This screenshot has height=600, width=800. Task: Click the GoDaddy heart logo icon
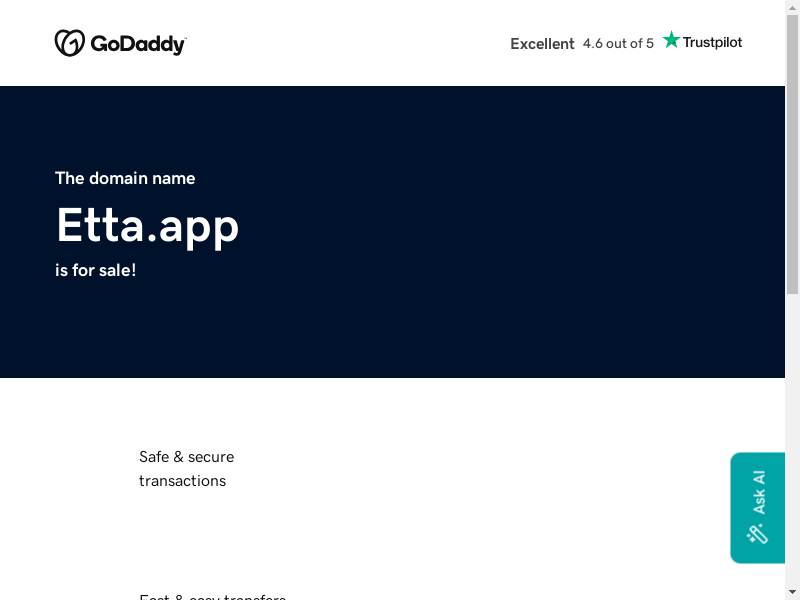coord(69,43)
